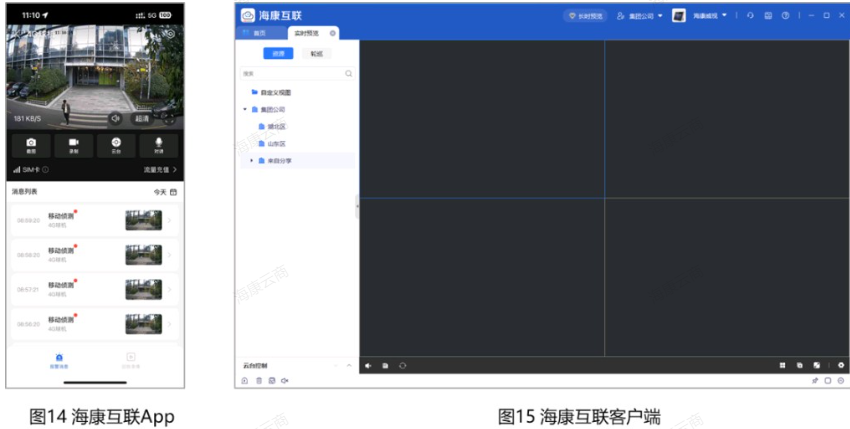The width and height of the screenshot is (850, 429).
Task: Select the 轮巡 patrol button
Action: [317, 54]
